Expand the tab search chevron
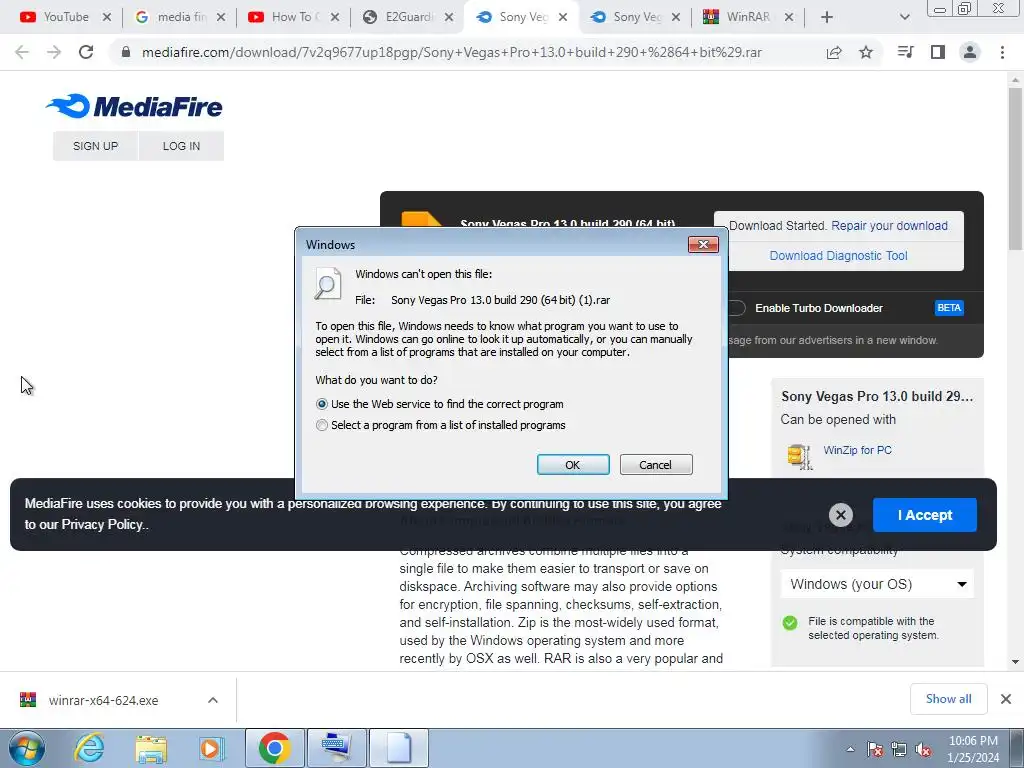 point(904,17)
